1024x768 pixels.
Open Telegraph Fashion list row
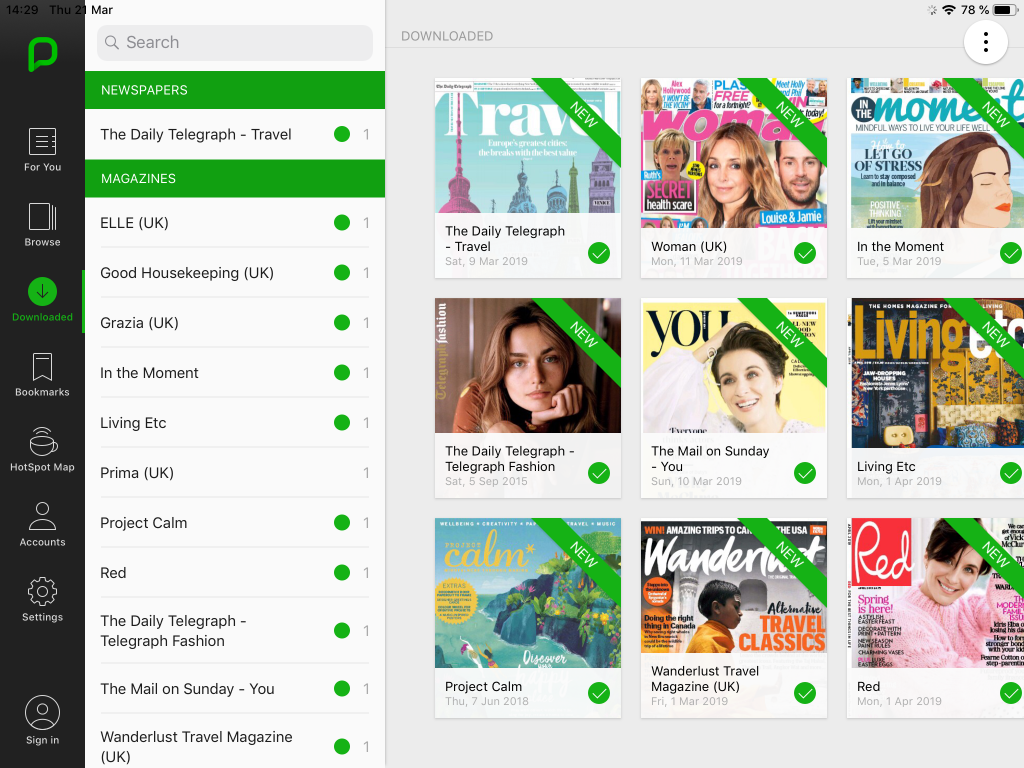coord(235,631)
